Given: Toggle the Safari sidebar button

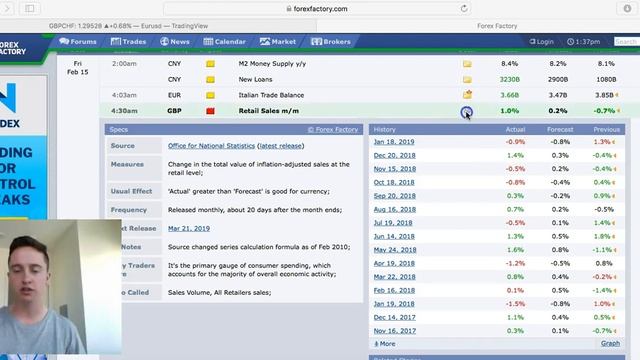Looking at the screenshot, I should pyautogui.click(x=30, y=9).
